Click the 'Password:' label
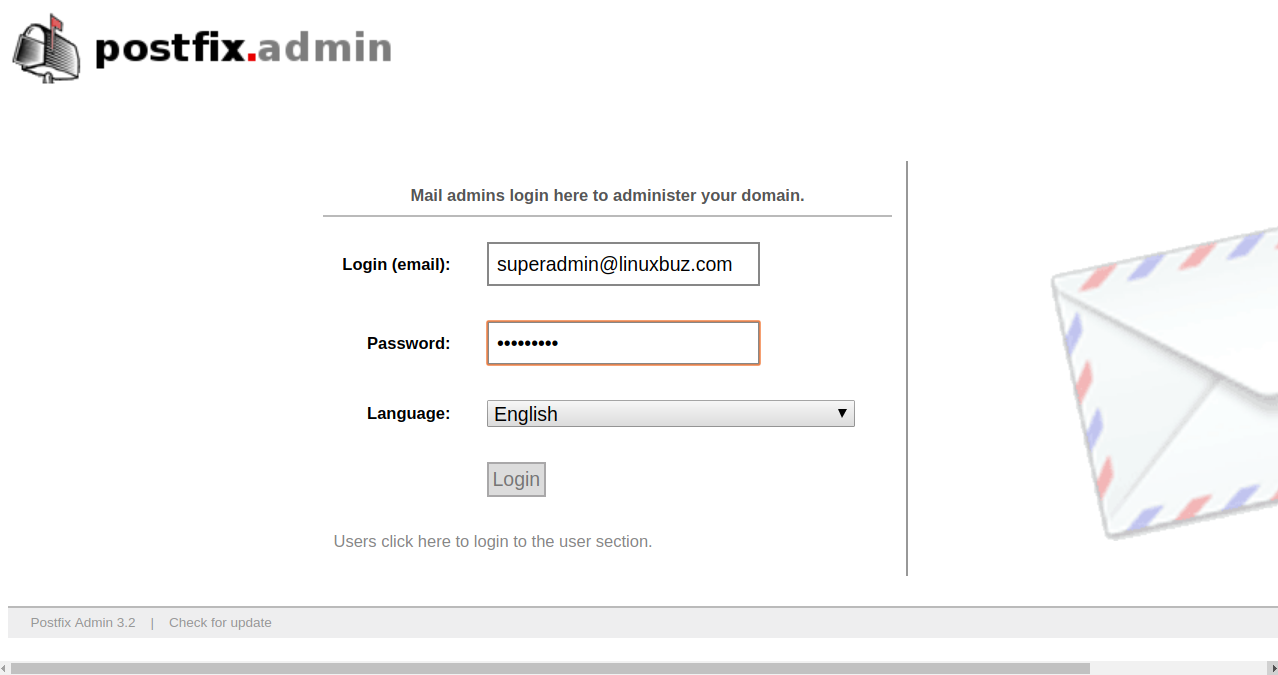 pyautogui.click(x=409, y=343)
